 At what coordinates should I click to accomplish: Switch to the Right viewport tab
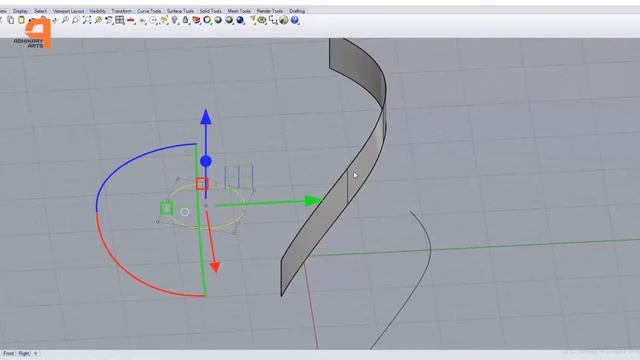[24, 353]
